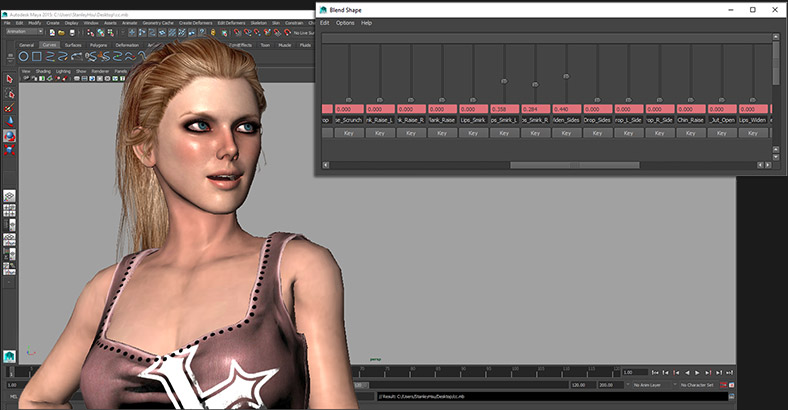Image resolution: width=788 pixels, height=410 pixels.
Task: Click slider handle above the 0.440 value
Action: (566, 76)
